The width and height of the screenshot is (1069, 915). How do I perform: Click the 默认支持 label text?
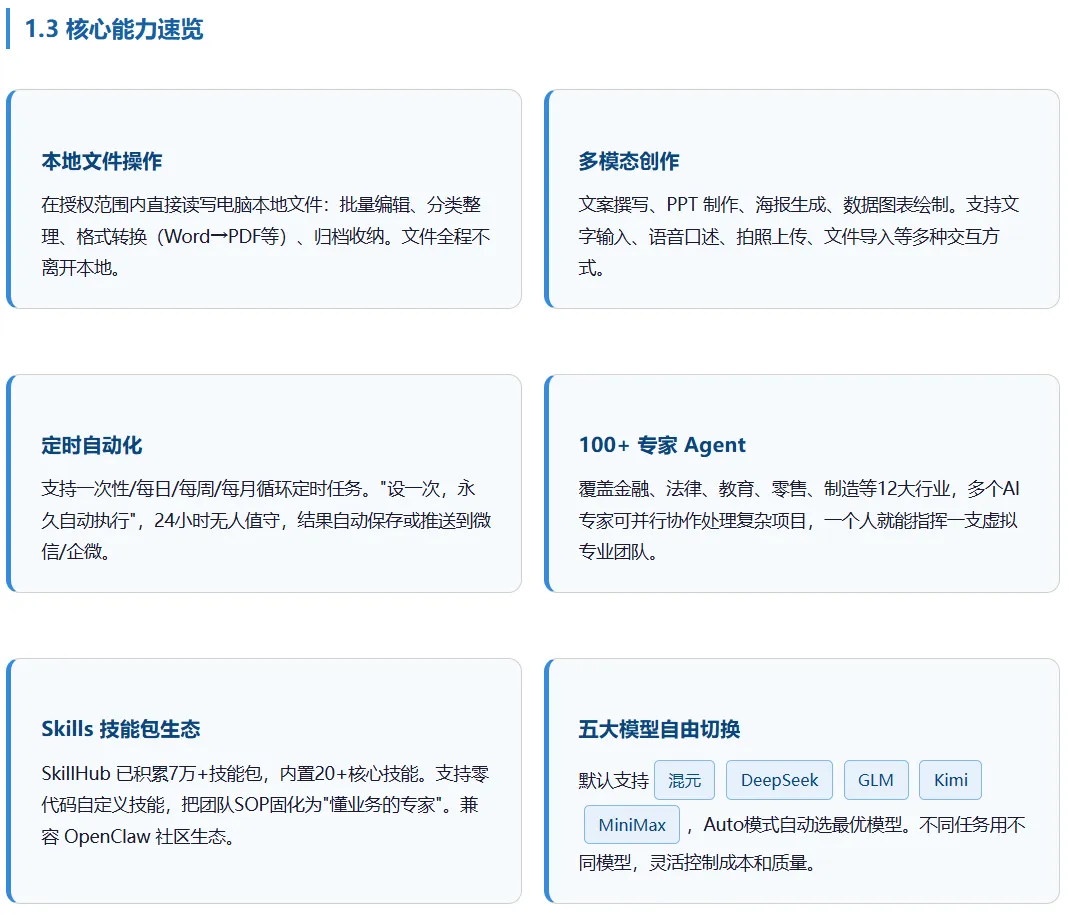point(614,780)
